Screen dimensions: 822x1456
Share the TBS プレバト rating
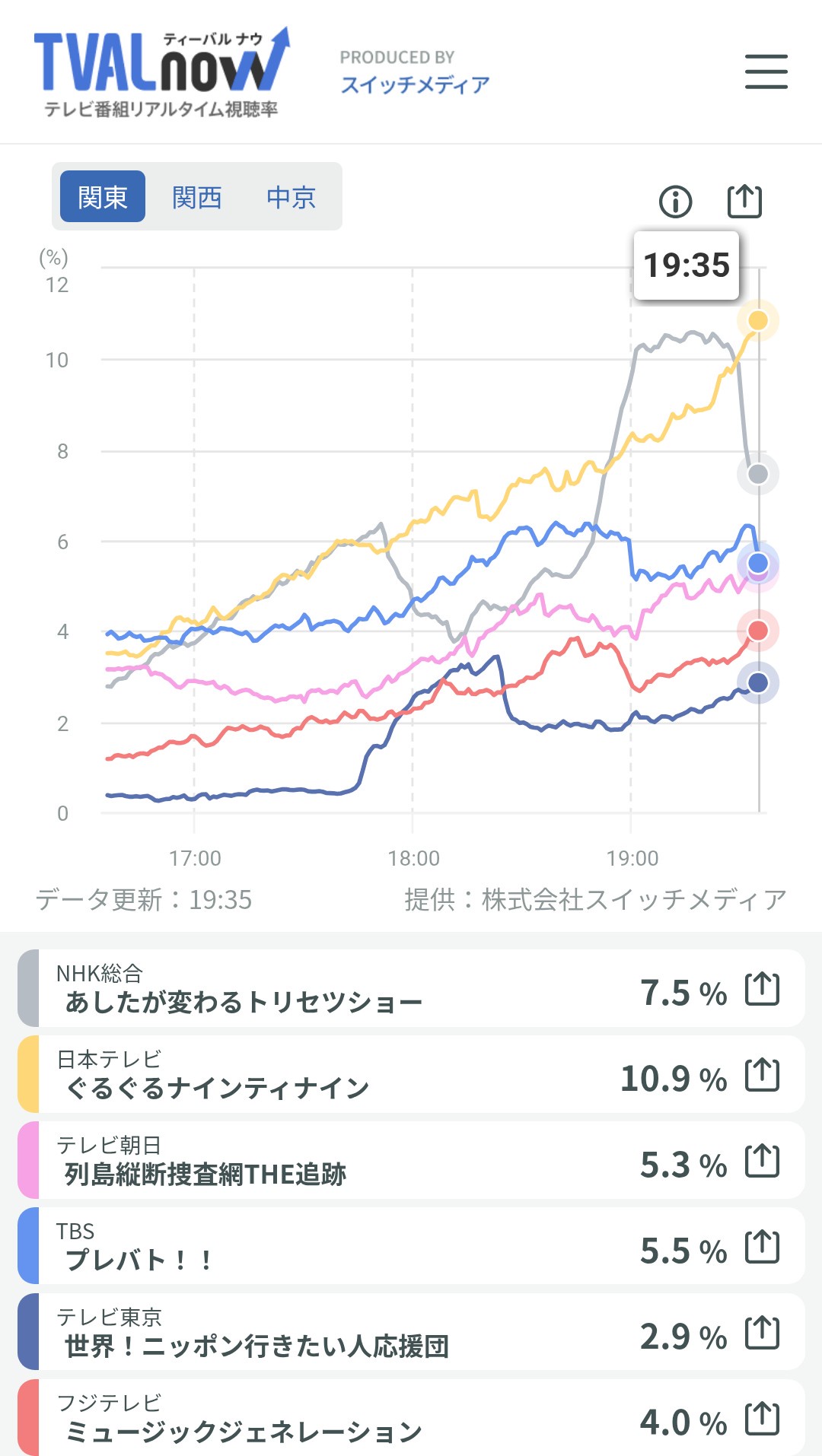click(762, 1247)
